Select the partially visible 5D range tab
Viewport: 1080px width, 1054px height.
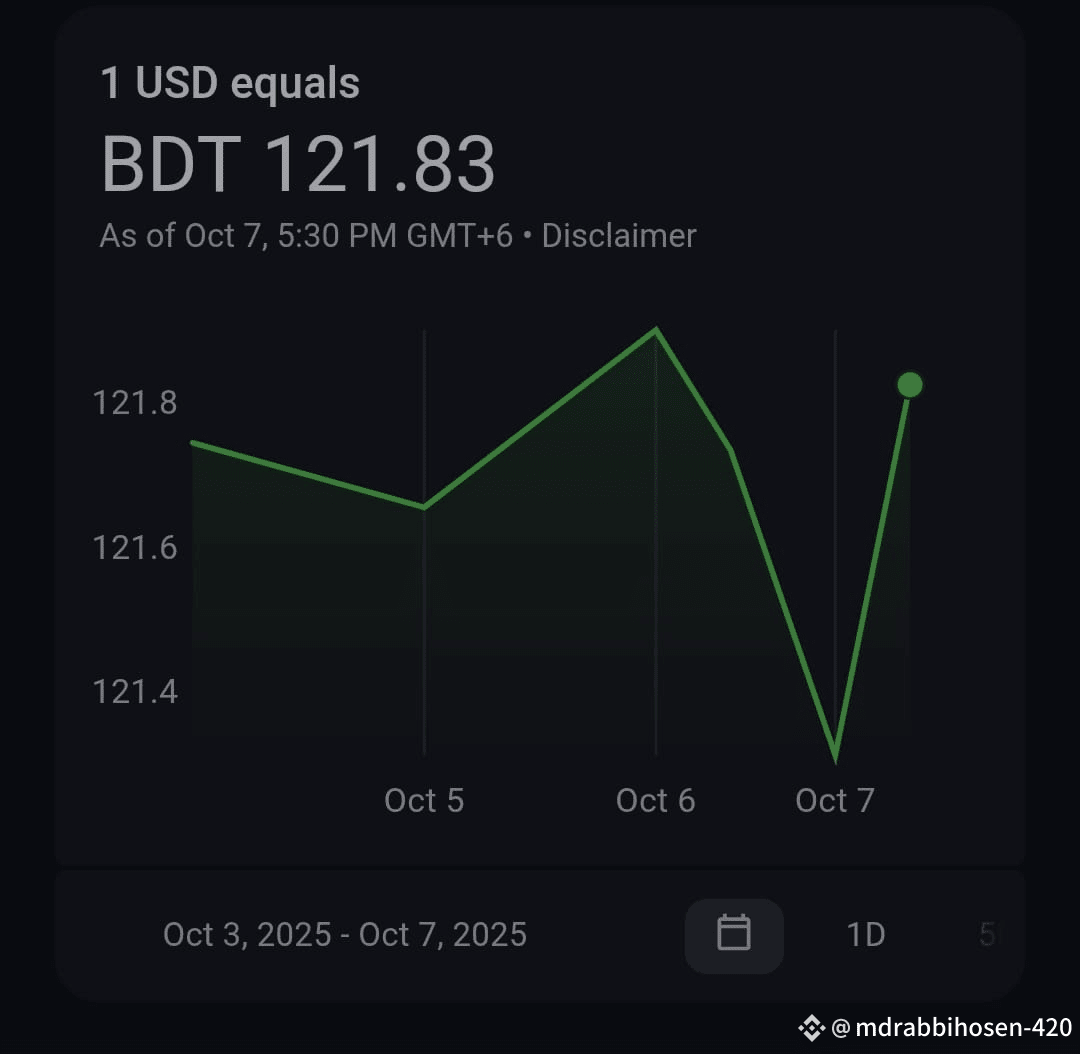(986, 936)
